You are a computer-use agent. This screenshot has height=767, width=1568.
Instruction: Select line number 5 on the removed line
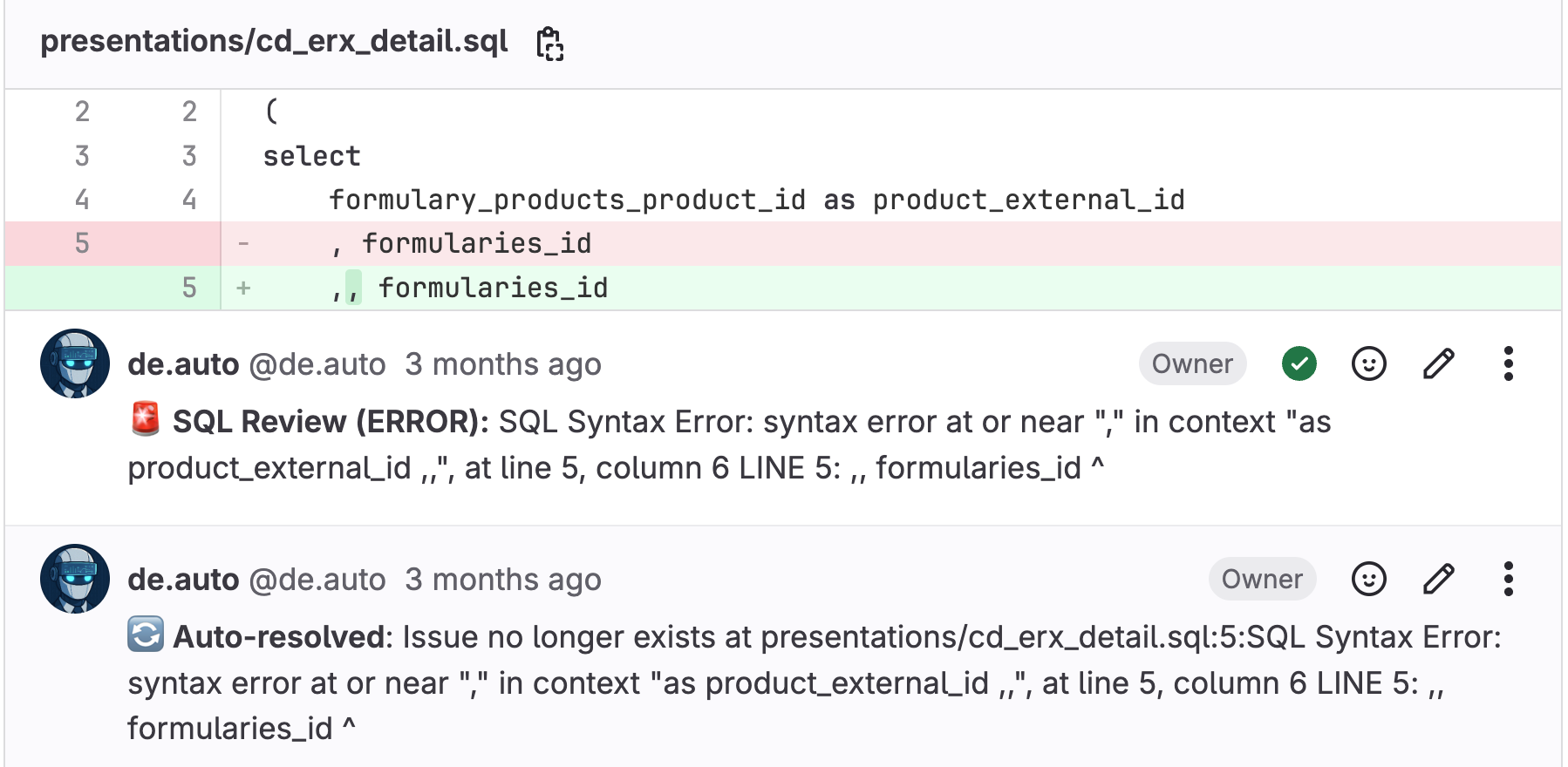pyautogui.click(x=81, y=243)
